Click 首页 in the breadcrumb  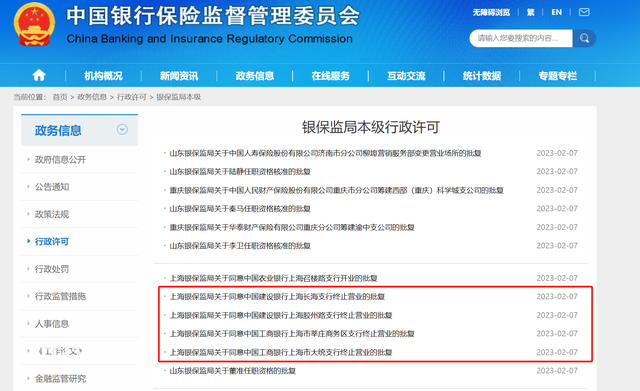coord(60,97)
